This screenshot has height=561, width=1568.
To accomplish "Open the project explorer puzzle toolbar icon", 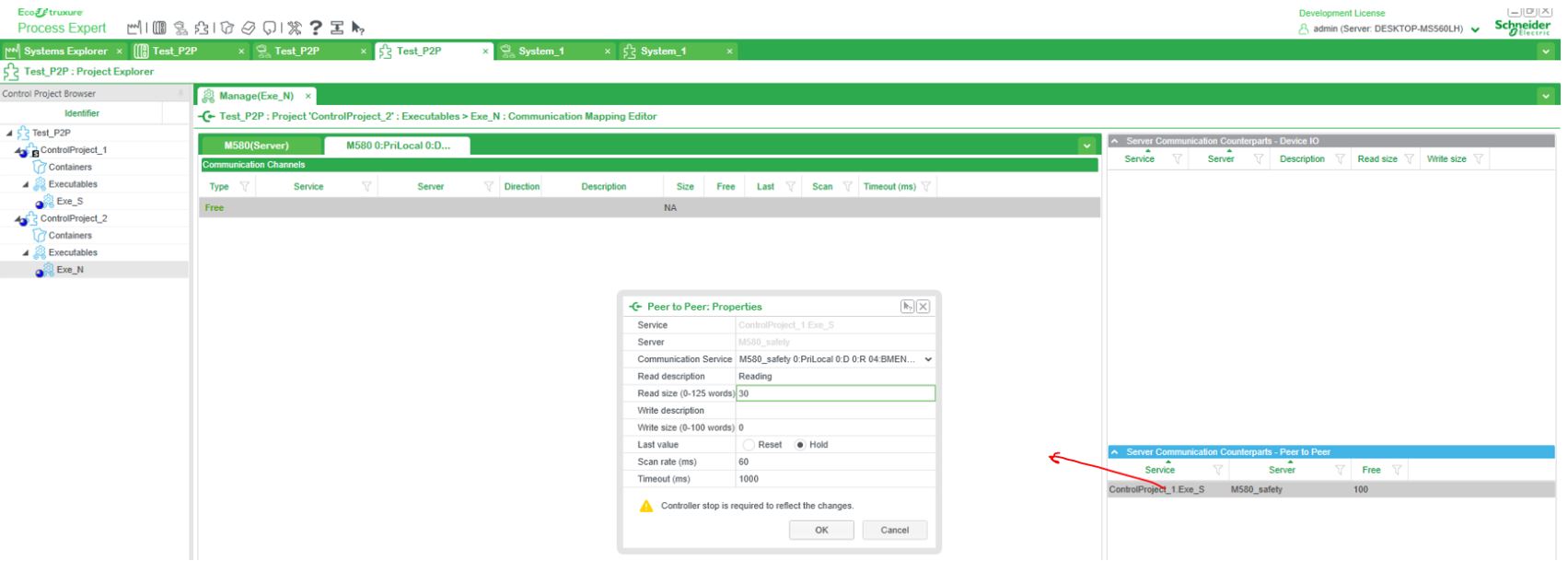I will pyautogui.click(x=203, y=28).
